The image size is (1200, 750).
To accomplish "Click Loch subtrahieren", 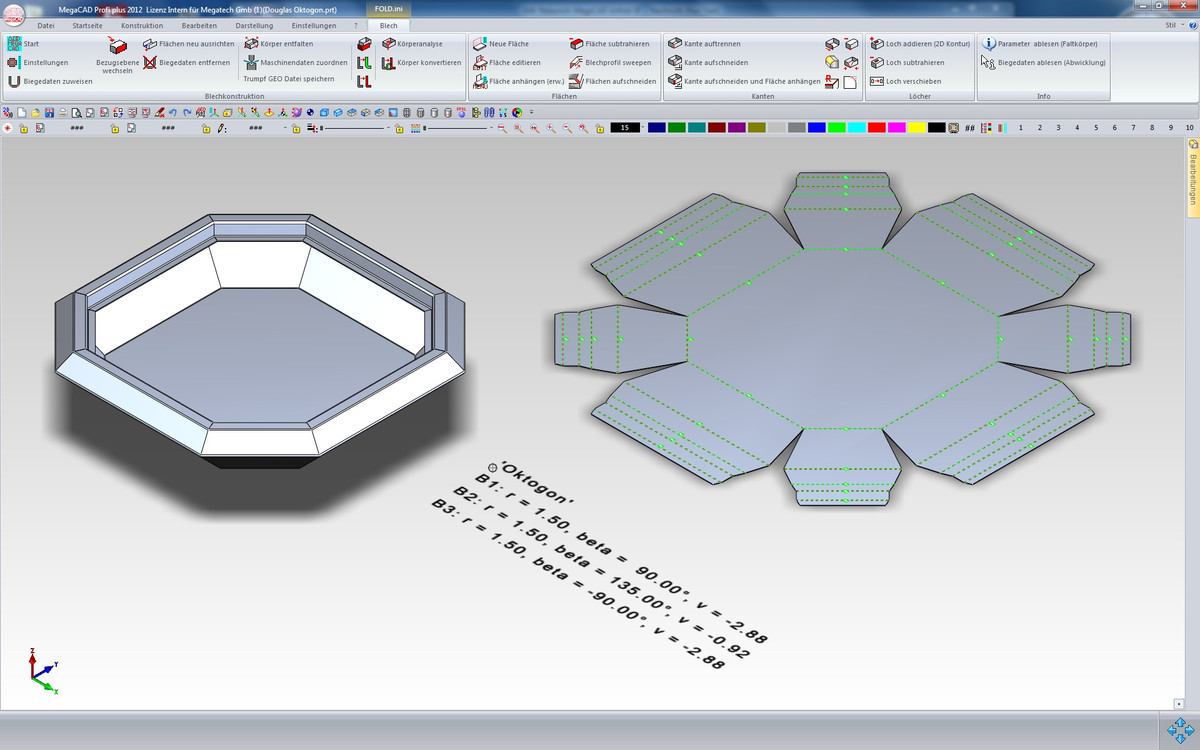I will click(908, 62).
